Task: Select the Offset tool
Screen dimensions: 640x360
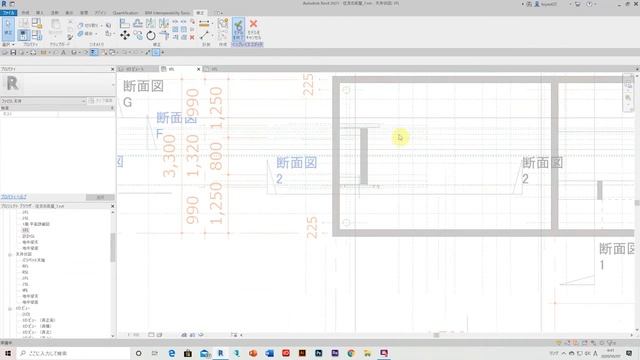Action: tap(138, 24)
